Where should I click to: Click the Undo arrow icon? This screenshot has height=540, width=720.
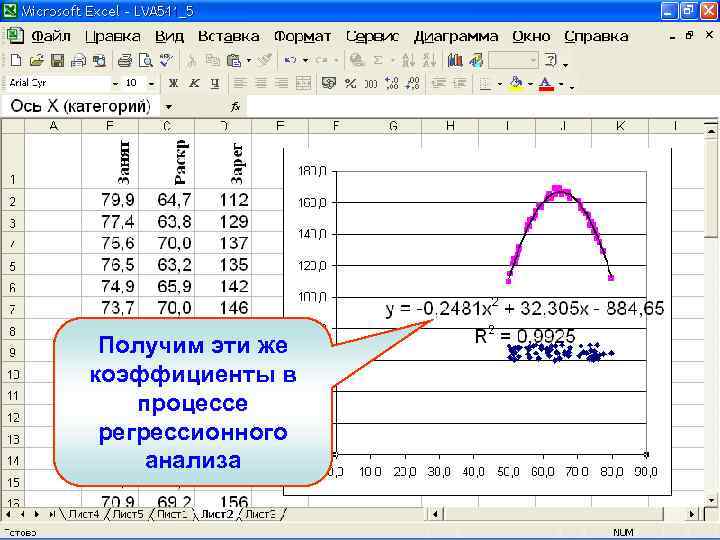tap(290, 60)
